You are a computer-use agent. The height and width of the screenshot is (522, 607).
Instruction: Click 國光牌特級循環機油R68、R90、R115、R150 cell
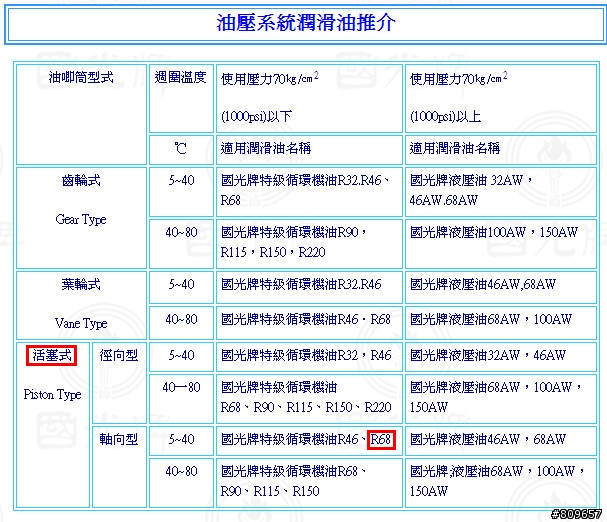click(309, 483)
